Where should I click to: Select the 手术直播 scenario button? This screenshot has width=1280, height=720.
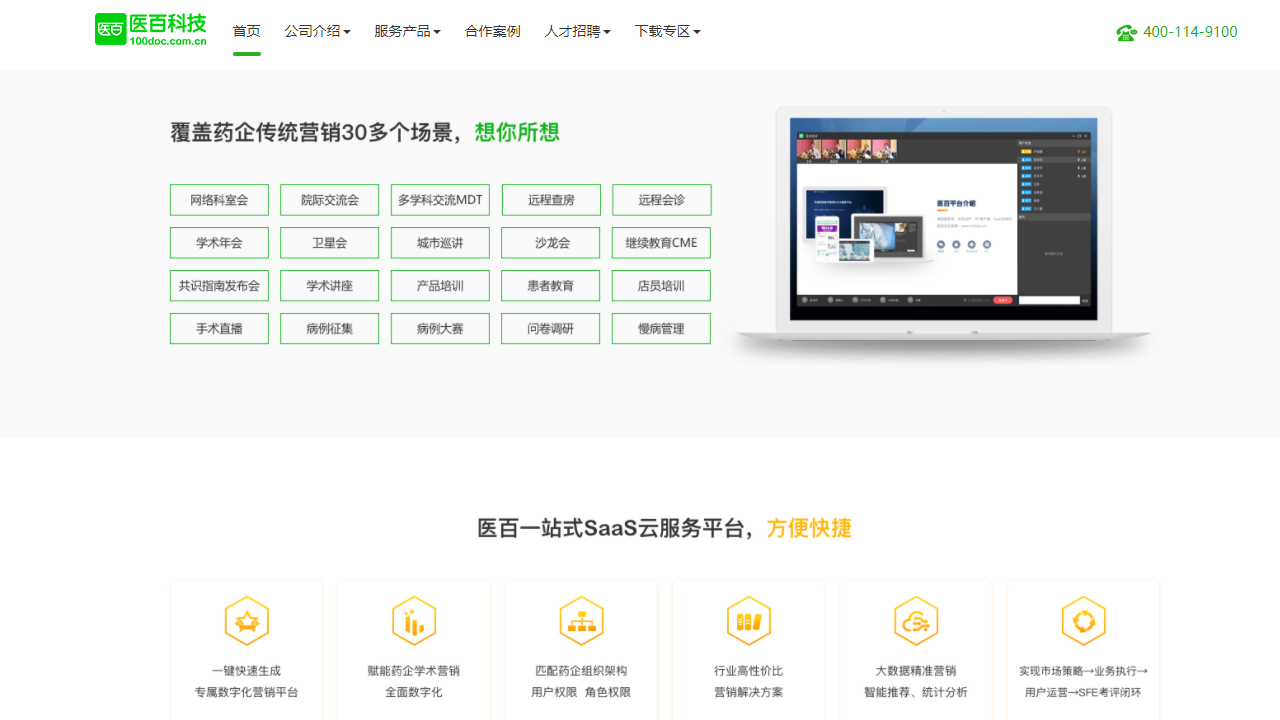pos(219,328)
